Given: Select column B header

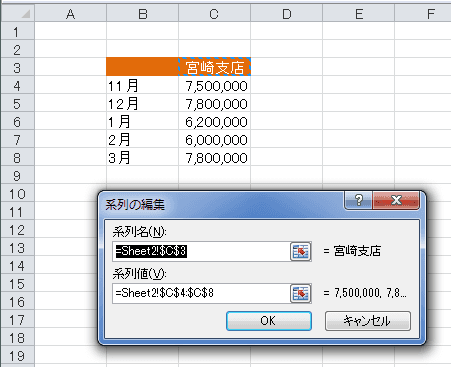Looking at the screenshot, I should click(x=143, y=14).
